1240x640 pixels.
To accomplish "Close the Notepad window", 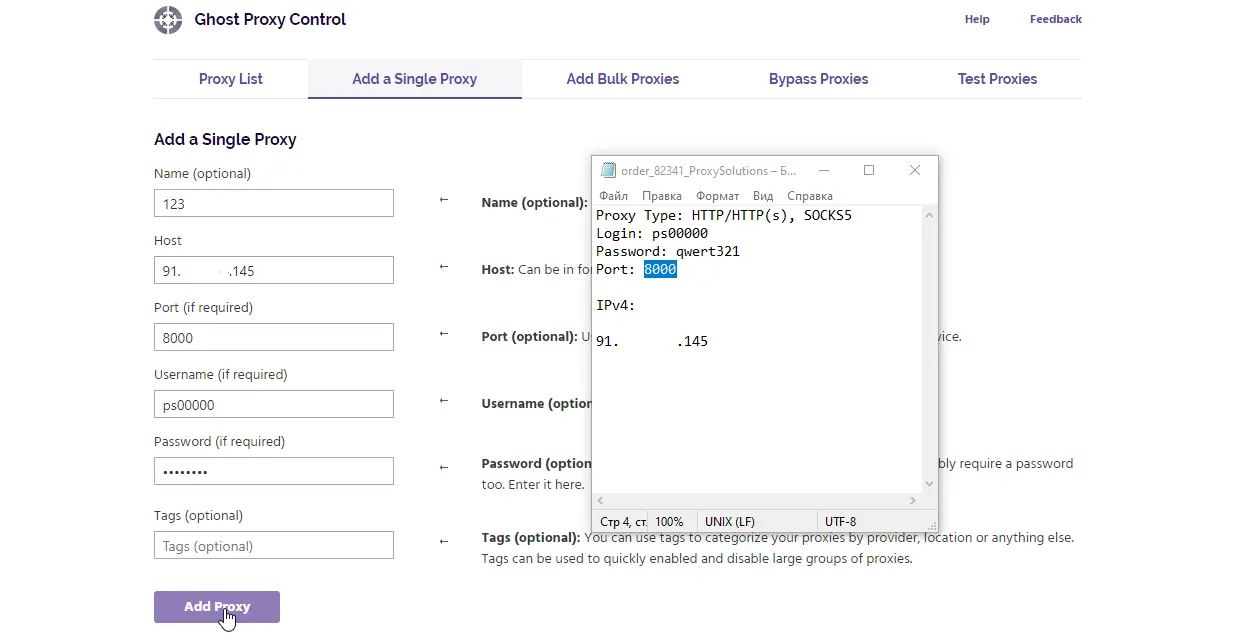I will pos(914,171).
